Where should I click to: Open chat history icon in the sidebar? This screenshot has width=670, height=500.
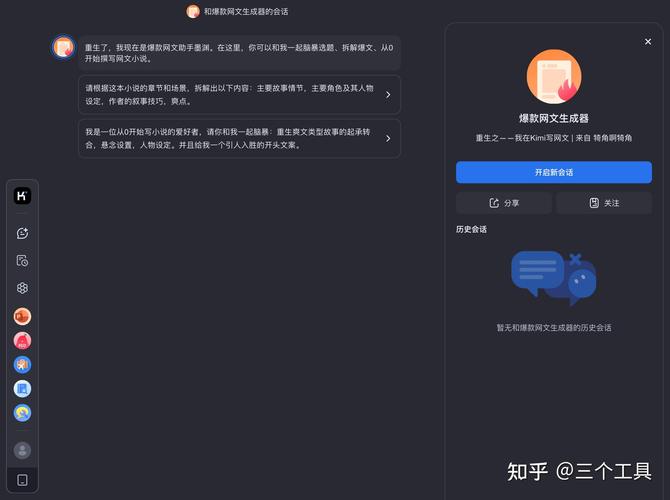click(22, 261)
